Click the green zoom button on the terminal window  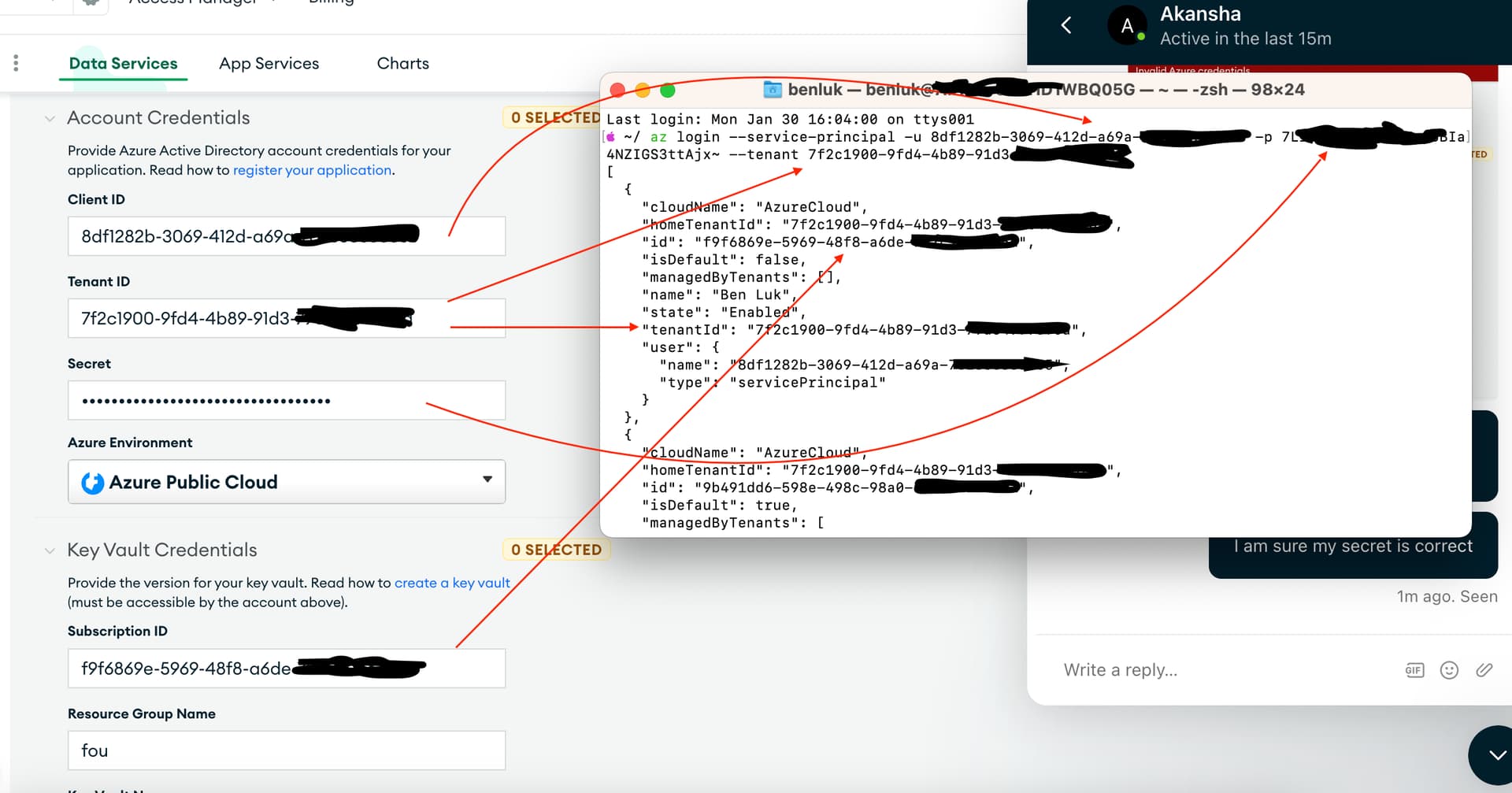[x=669, y=90]
